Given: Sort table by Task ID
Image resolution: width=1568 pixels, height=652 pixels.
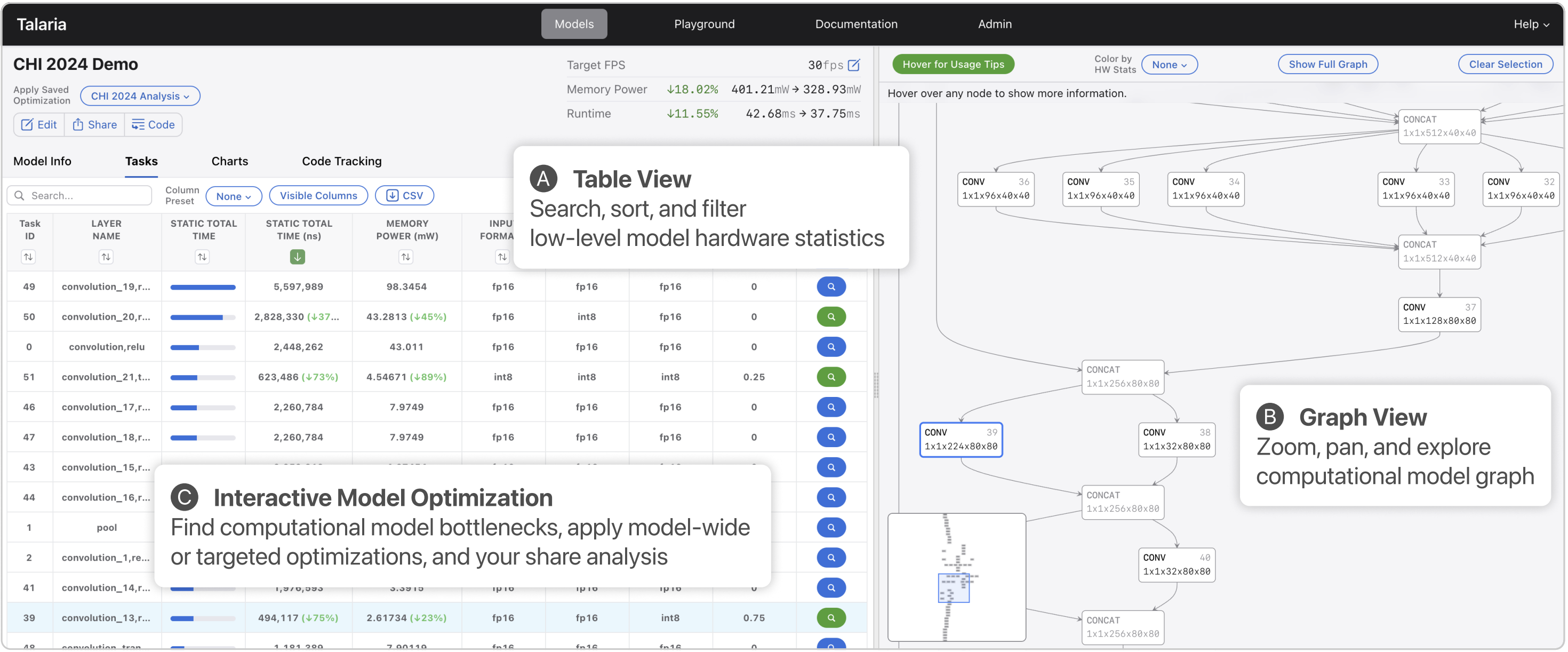Looking at the screenshot, I should coord(28,257).
